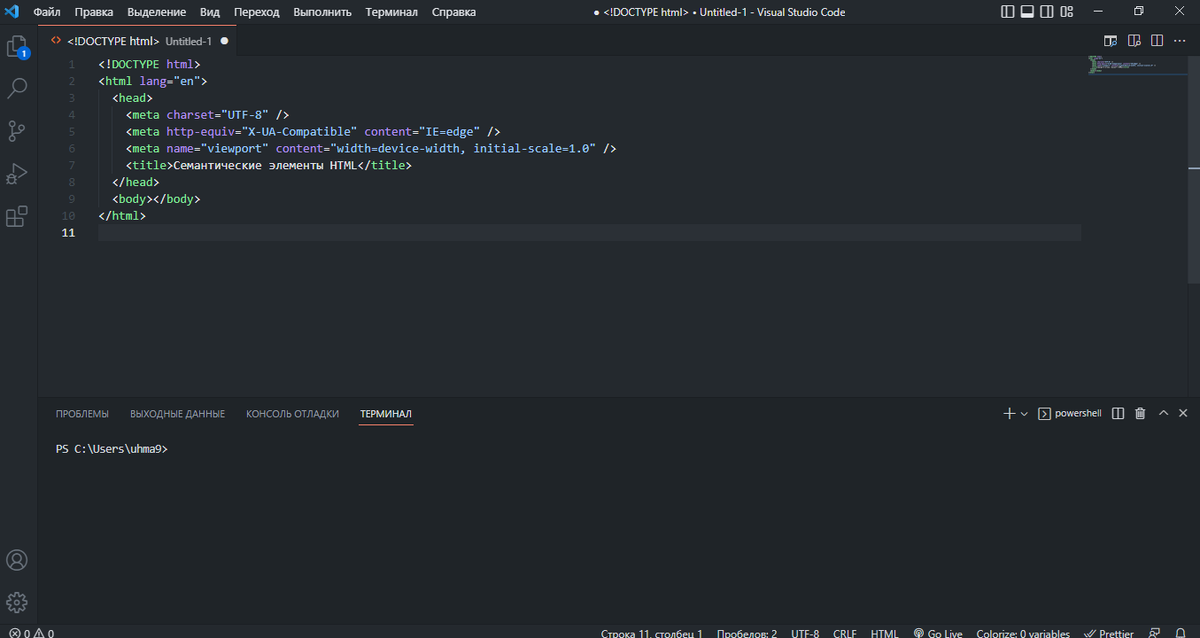Open the Справка menu
The height and width of the screenshot is (638, 1200).
coord(454,12)
